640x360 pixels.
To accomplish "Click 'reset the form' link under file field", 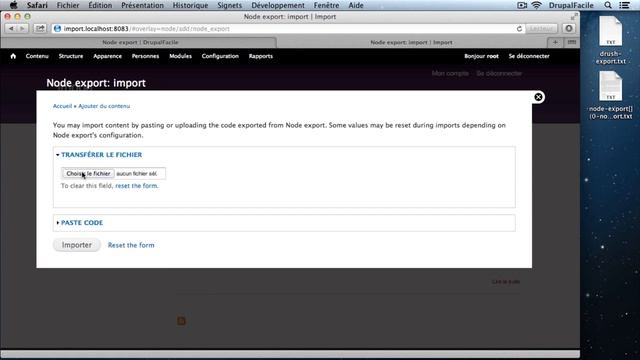I will click(x=137, y=186).
